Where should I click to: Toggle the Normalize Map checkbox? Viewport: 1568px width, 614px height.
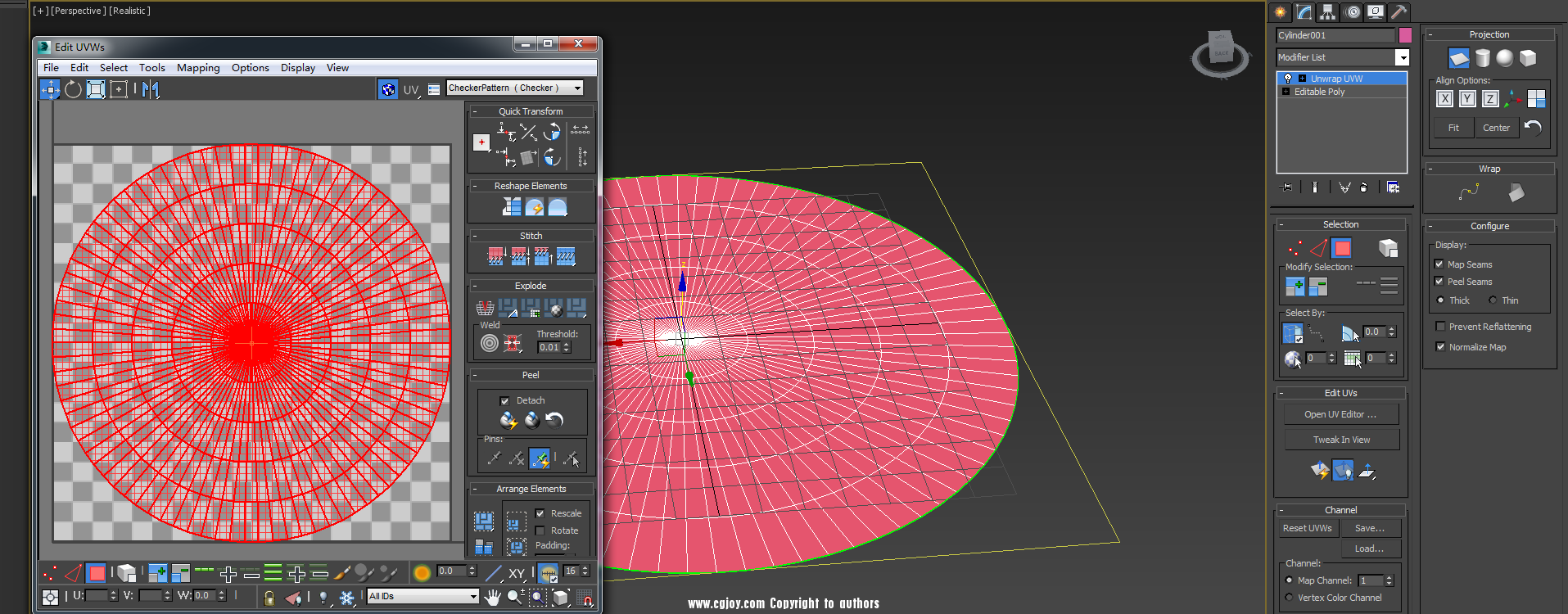tap(1440, 347)
